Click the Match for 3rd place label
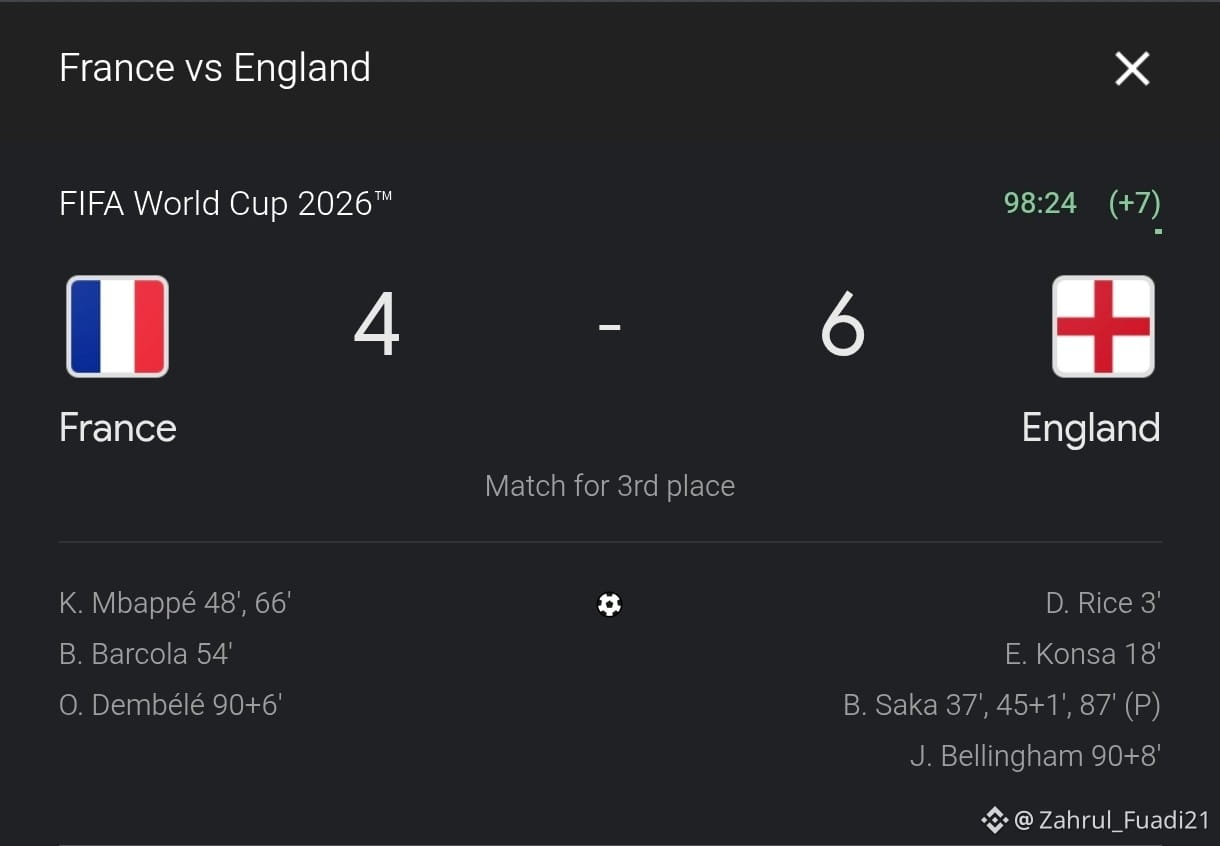 (x=610, y=486)
